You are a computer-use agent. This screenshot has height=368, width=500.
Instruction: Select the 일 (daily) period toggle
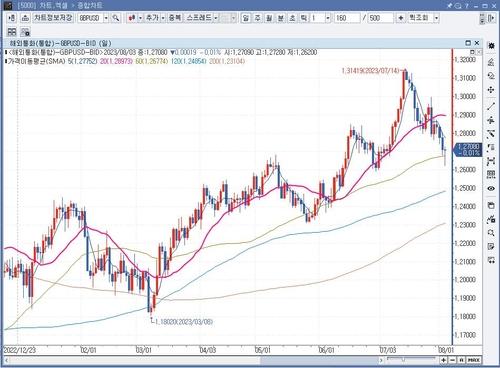(246, 18)
